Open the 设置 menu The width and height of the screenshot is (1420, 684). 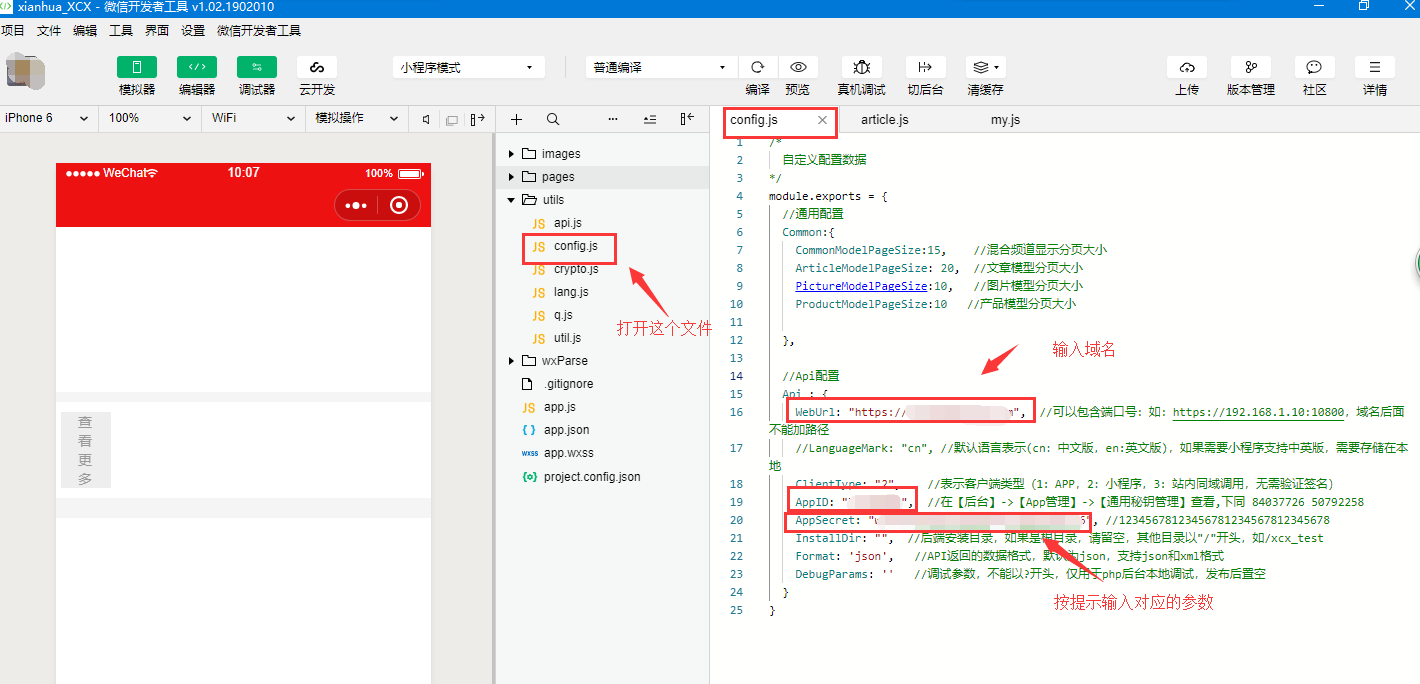(193, 31)
